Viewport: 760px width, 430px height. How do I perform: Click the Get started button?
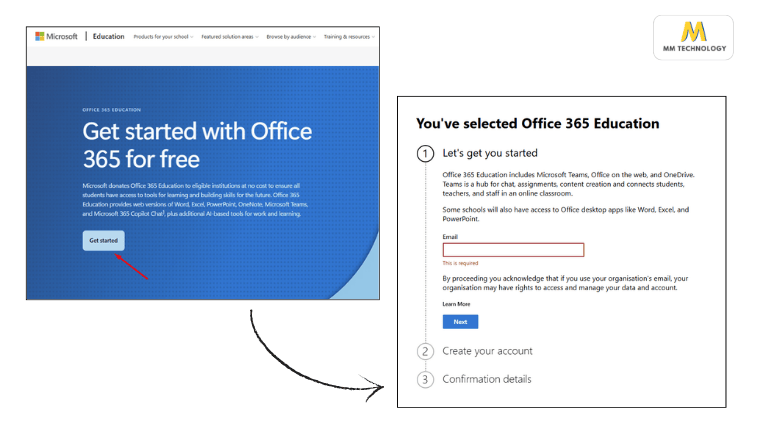coord(103,240)
